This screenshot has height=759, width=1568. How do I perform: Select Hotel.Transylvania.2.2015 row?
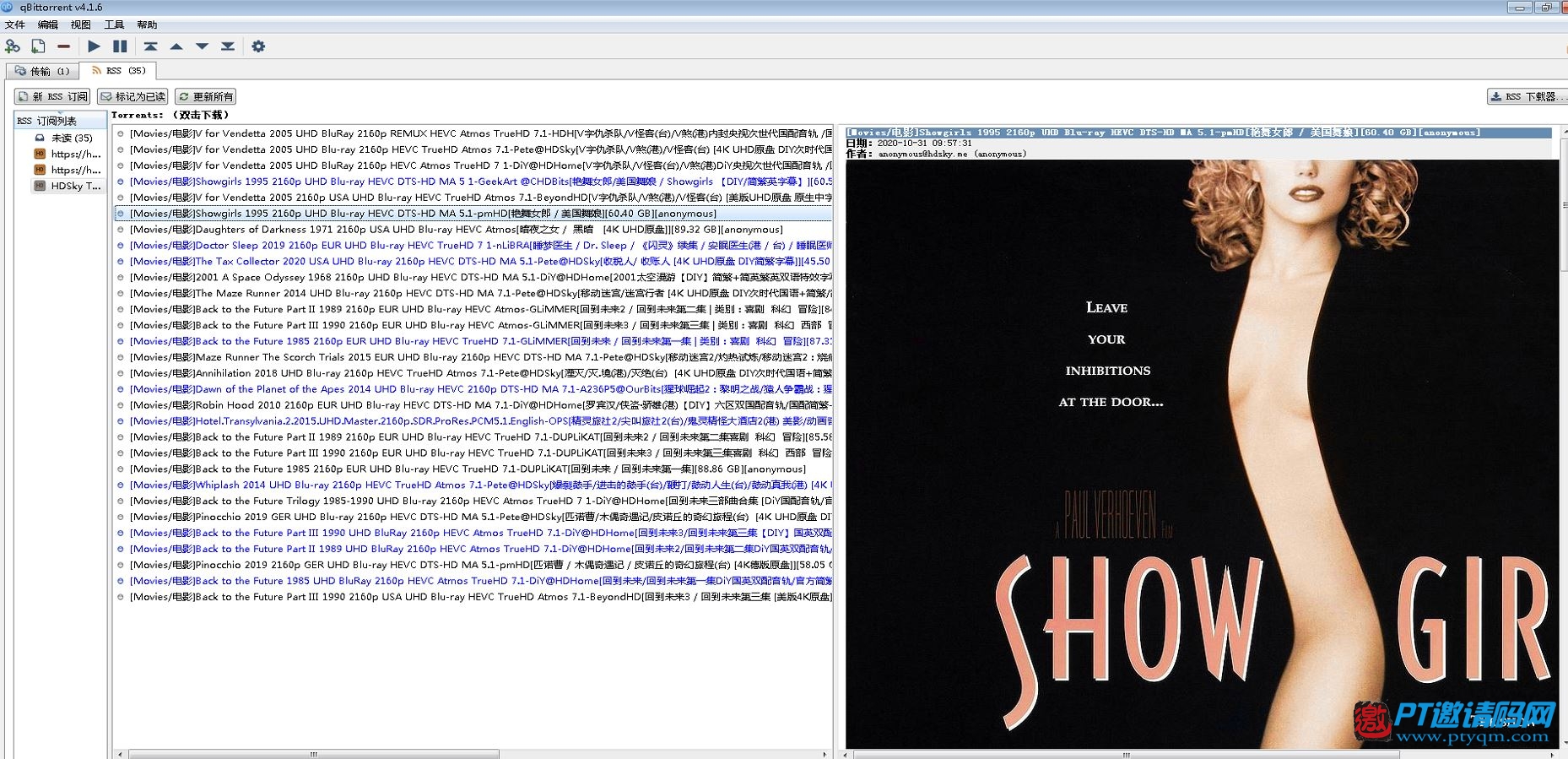coord(473,421)
